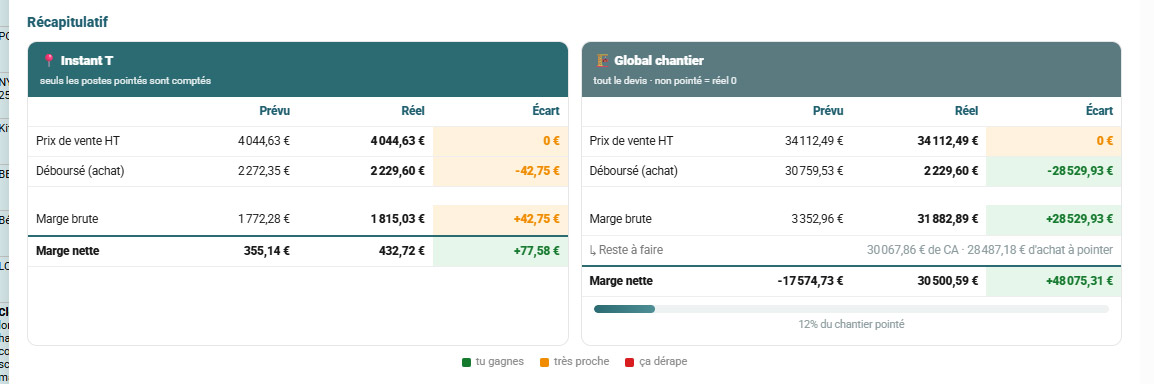The width and height of the screenshot is (1154, 384).
Task: Select the -17 574,73 € Marge nette prévu value
Action: point(810,281)
